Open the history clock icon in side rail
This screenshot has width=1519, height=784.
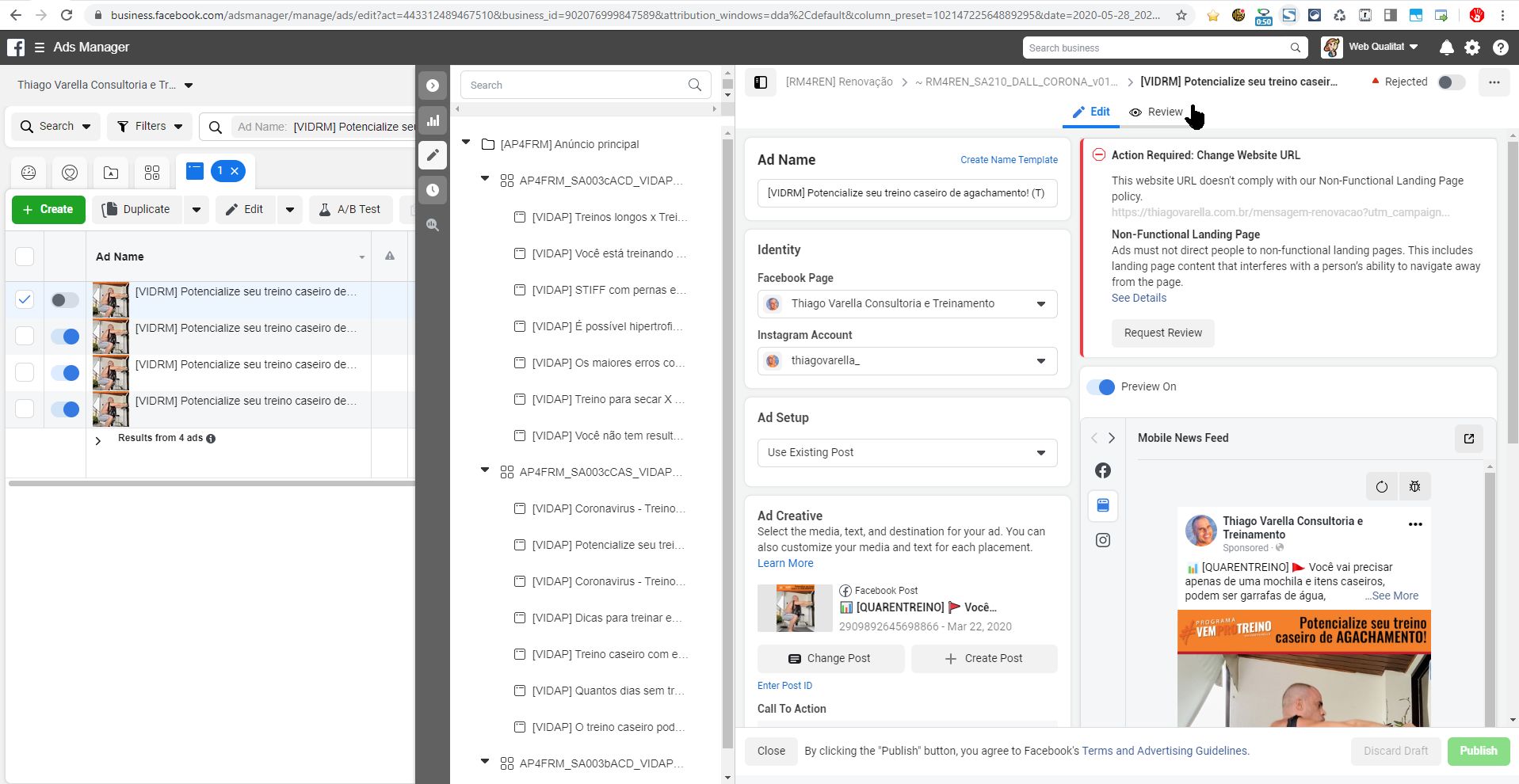pos(433,190)
